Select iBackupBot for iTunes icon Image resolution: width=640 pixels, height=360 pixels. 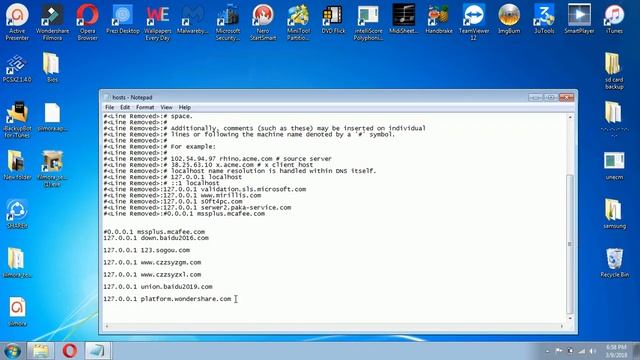coord(17,120)
